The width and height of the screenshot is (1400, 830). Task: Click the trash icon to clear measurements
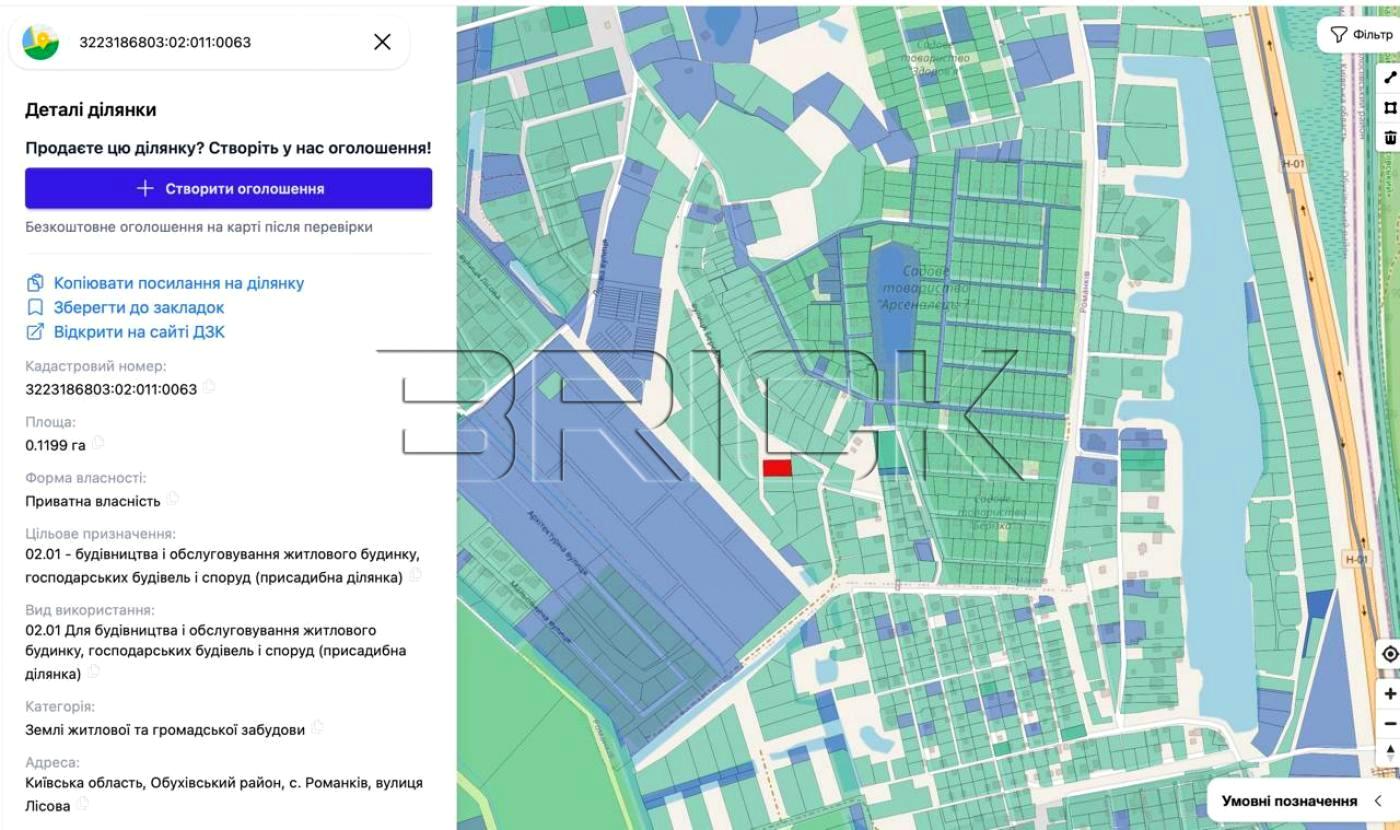(1390, 137)
